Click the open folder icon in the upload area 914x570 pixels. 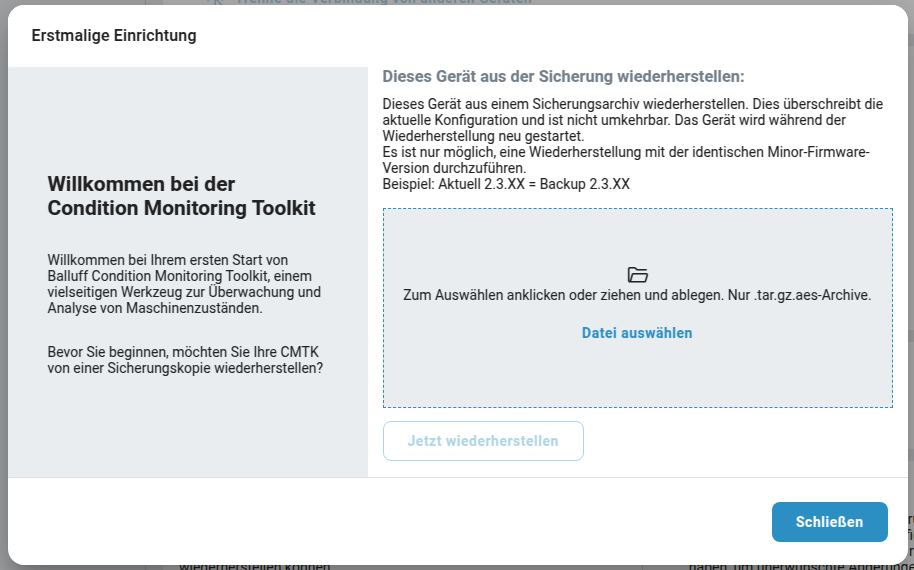[x=637, y=275]
